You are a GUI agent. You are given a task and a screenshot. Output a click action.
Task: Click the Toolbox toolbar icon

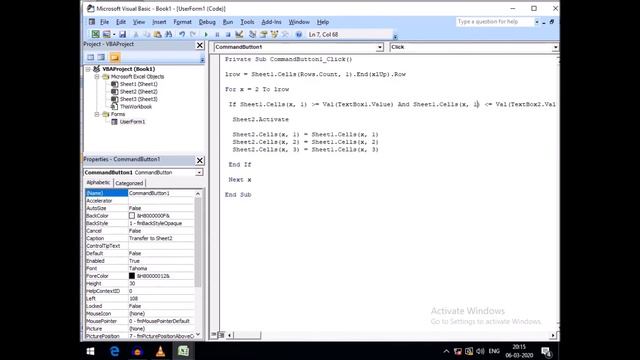click(285, 35)
